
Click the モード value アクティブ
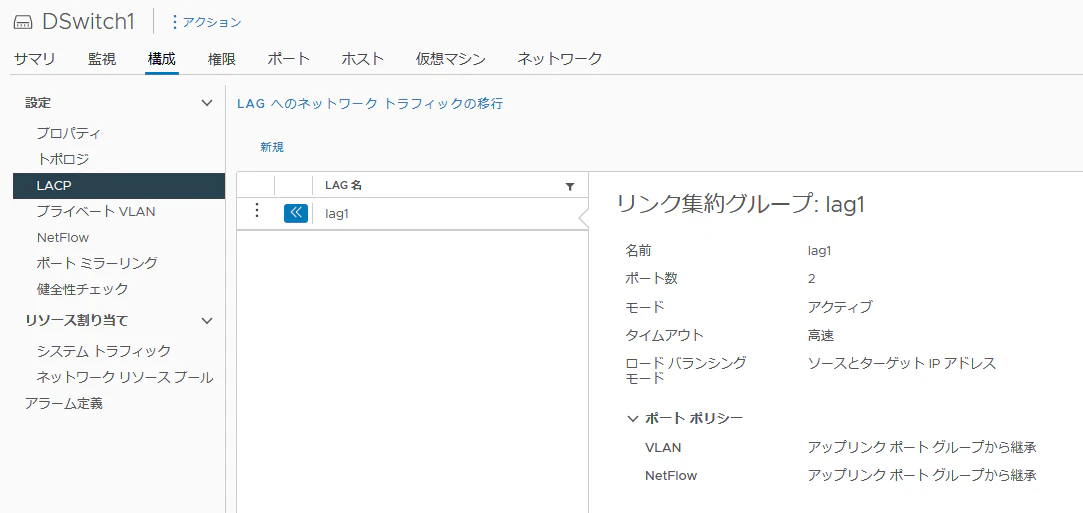coord(840,307)
